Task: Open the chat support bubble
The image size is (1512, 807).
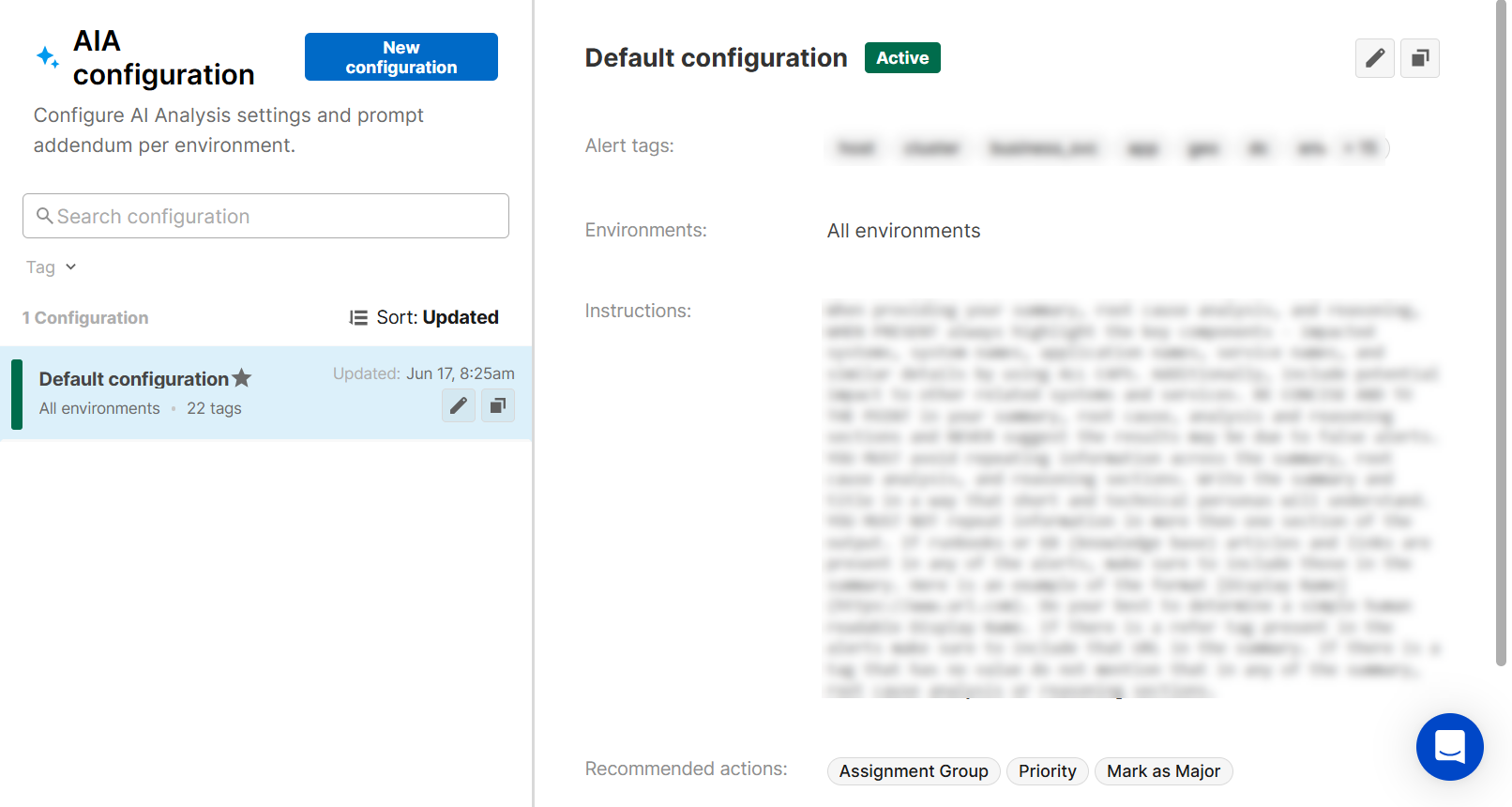Action: pyautogui.click(x=1449, y=747)
